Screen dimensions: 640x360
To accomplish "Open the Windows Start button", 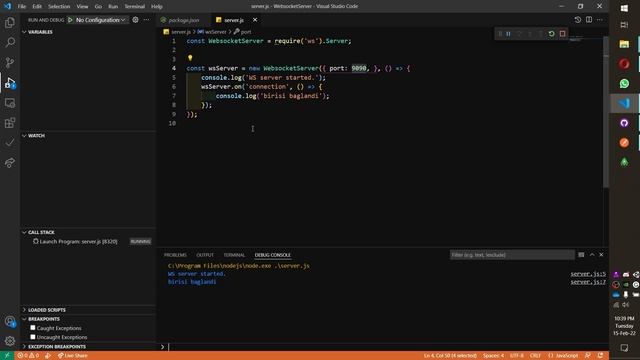I will point(624,8).
